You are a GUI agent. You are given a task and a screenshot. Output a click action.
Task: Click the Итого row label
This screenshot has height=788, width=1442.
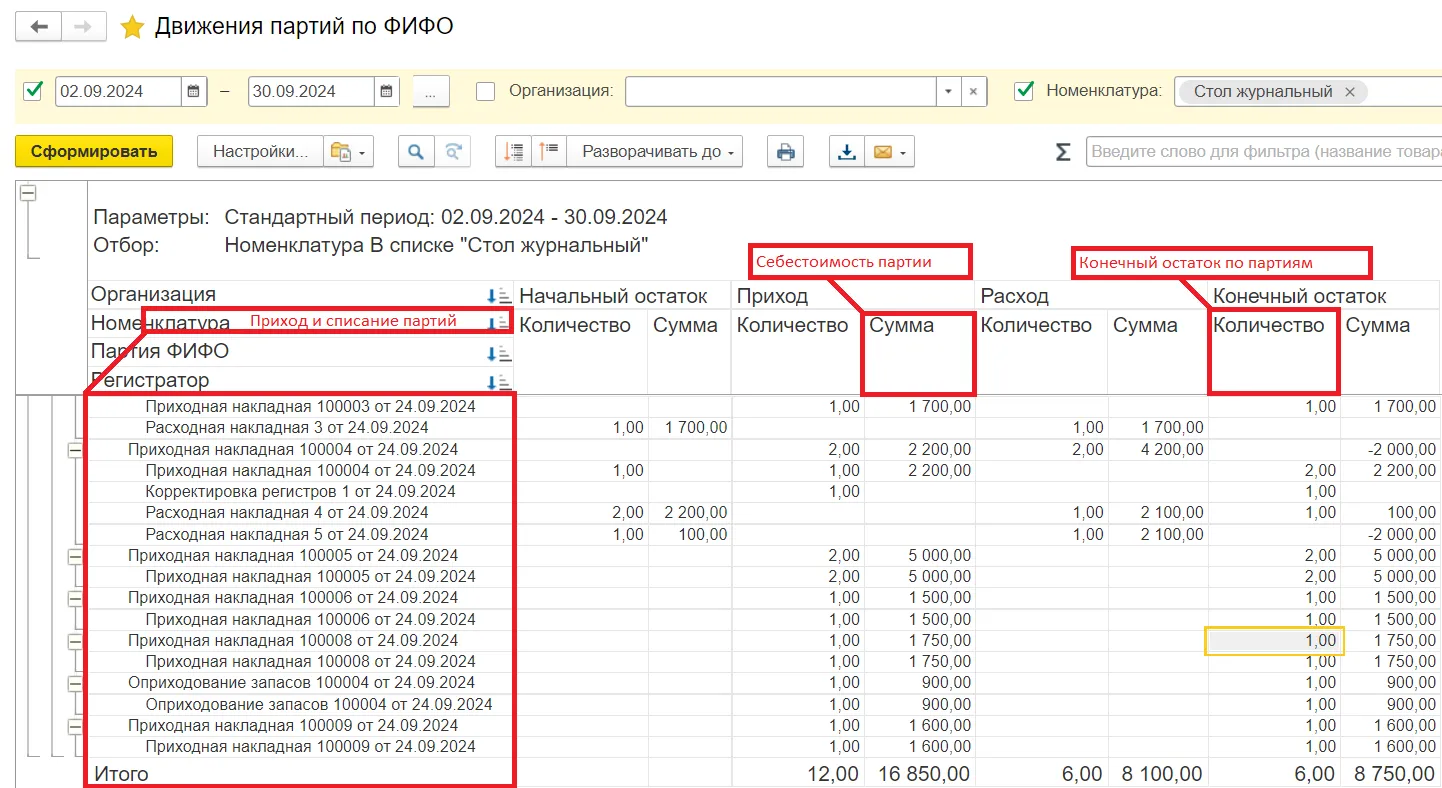121,774
